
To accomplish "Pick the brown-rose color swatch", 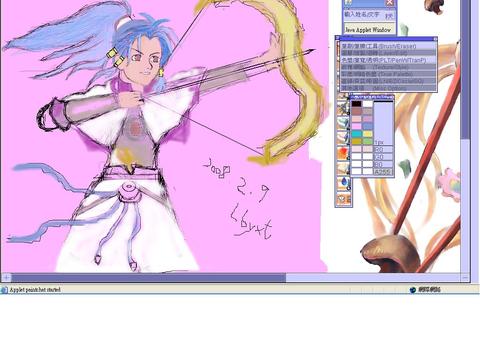I will point(356,111).
